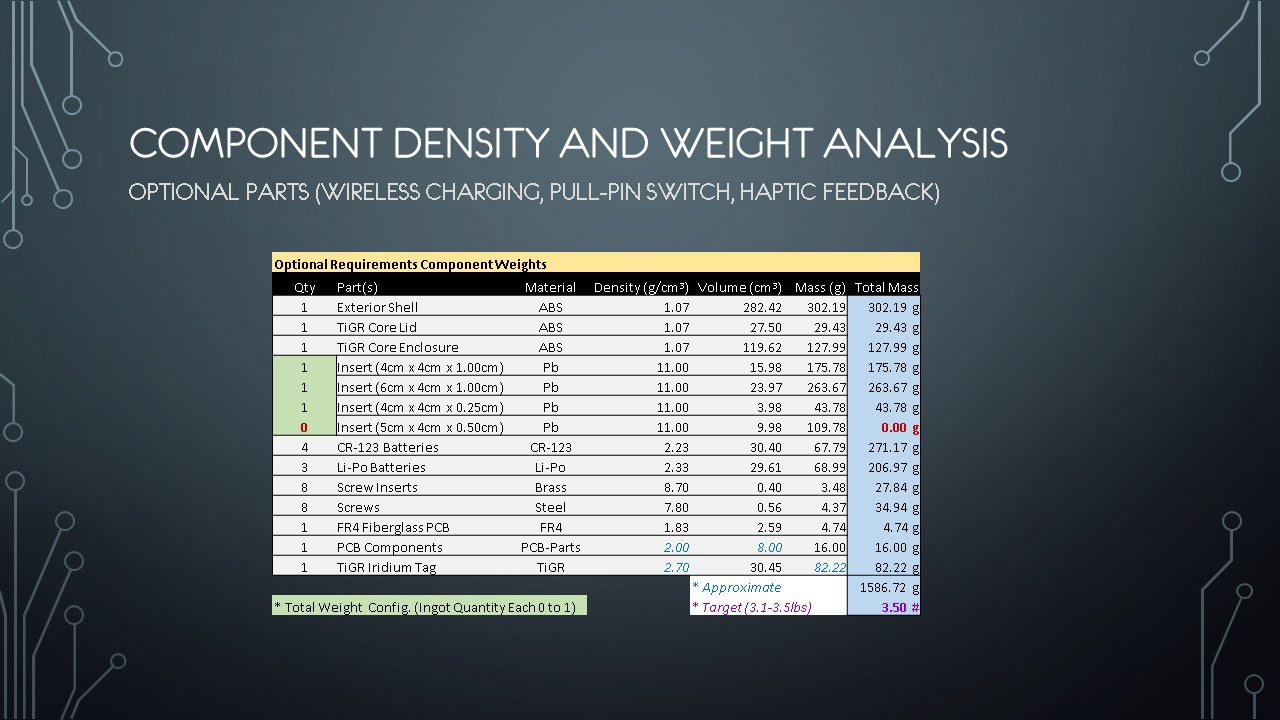This screenshot has height=720, width=1280.
Task: Click the Density column header
Action: pyautogui.click(x=640, y=287)
